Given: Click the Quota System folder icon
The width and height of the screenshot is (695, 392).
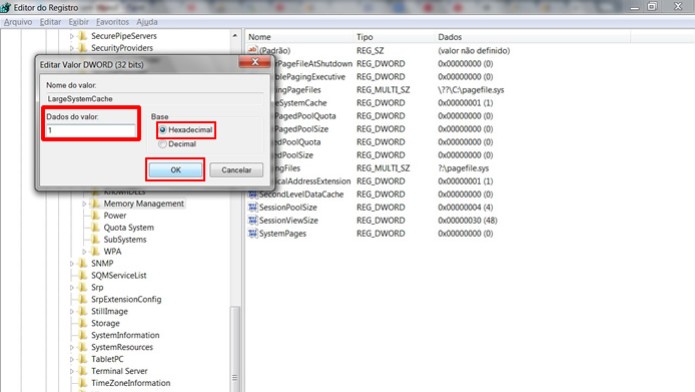Looking at the screenshot, I should coord(95,227).
